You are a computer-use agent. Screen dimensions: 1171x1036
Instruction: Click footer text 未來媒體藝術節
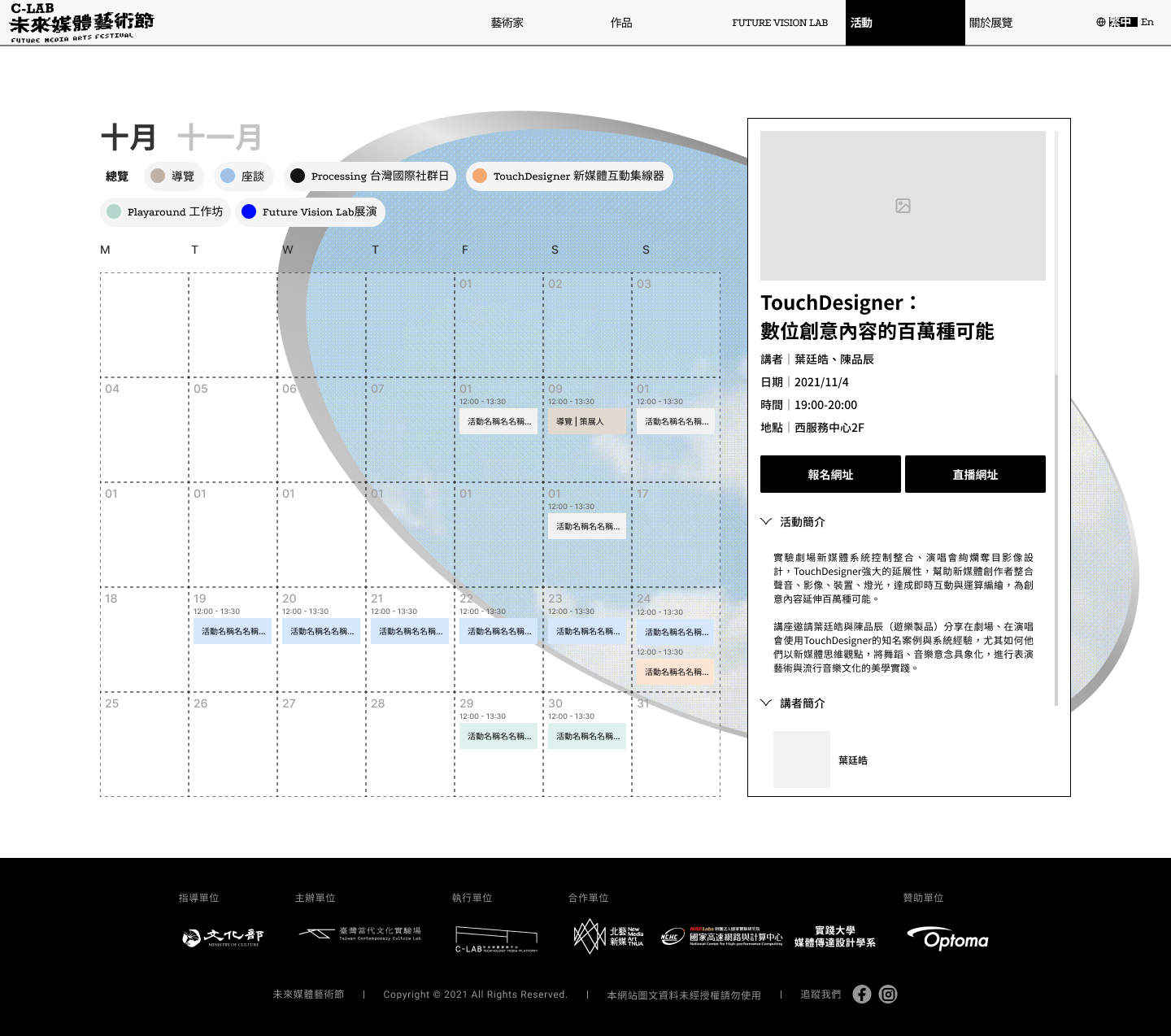[x=308, y=995]
